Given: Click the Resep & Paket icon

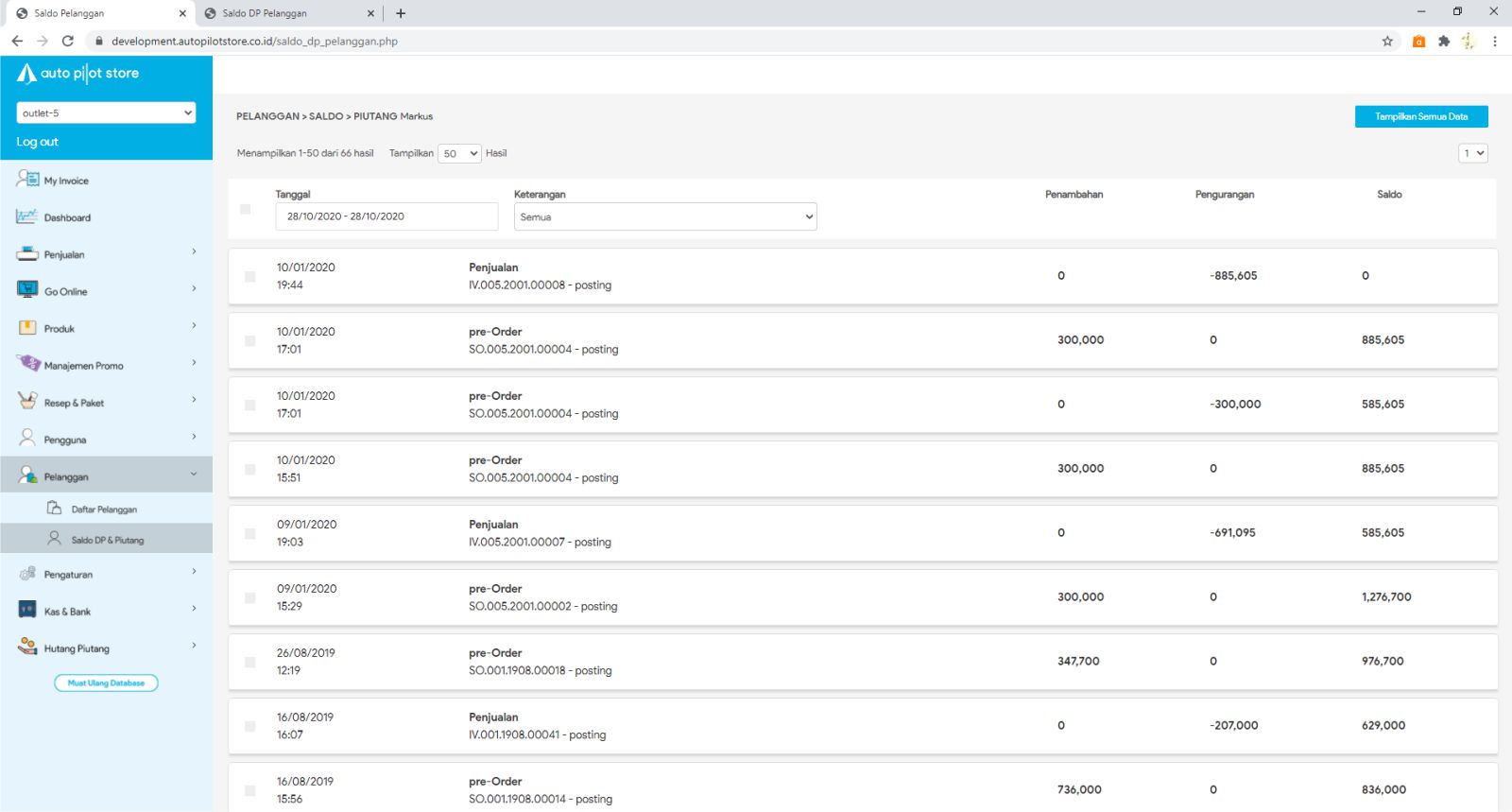Looking at the screenshot, I should point(27,401).
